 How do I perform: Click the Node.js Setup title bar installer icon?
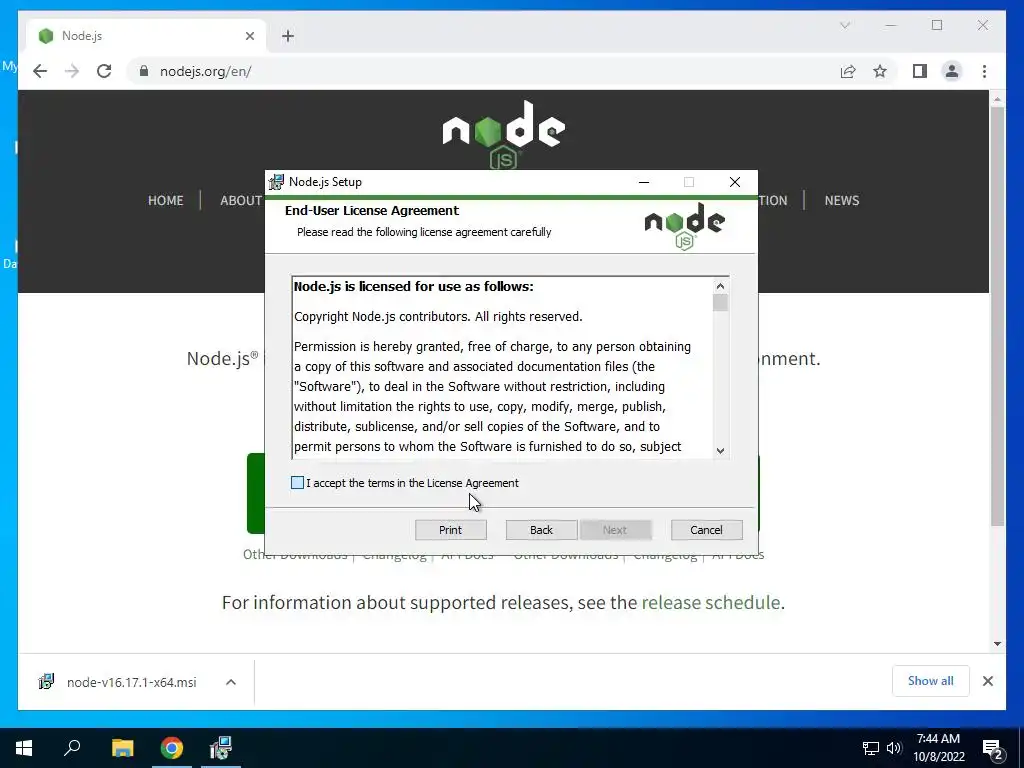pyautogui.click(x=277, y=182)
